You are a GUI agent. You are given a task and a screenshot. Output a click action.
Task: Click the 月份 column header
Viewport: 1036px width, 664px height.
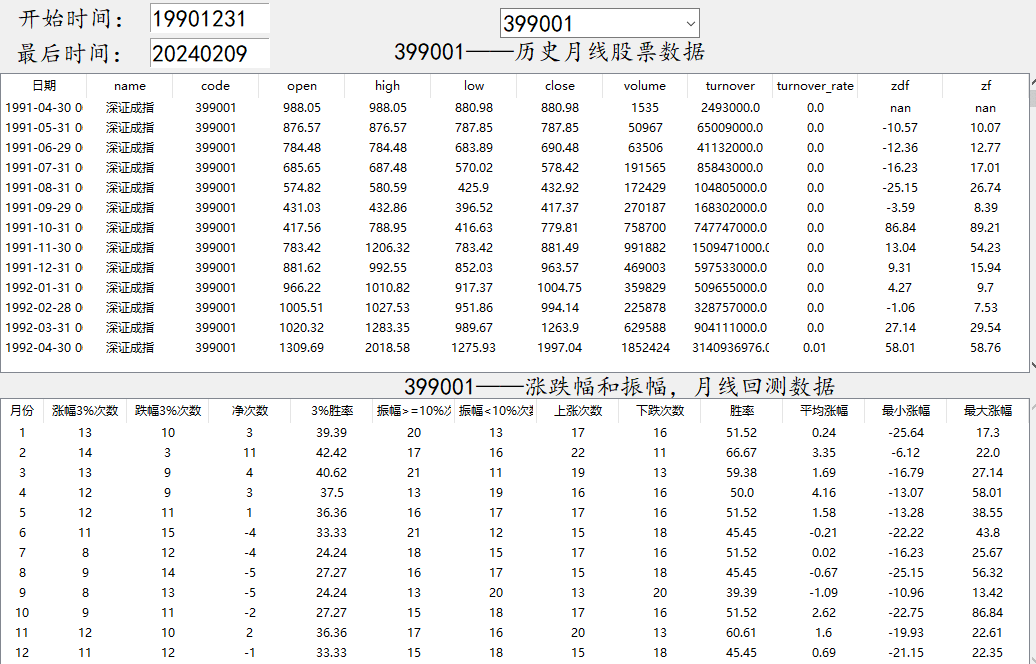pos(22,411)
